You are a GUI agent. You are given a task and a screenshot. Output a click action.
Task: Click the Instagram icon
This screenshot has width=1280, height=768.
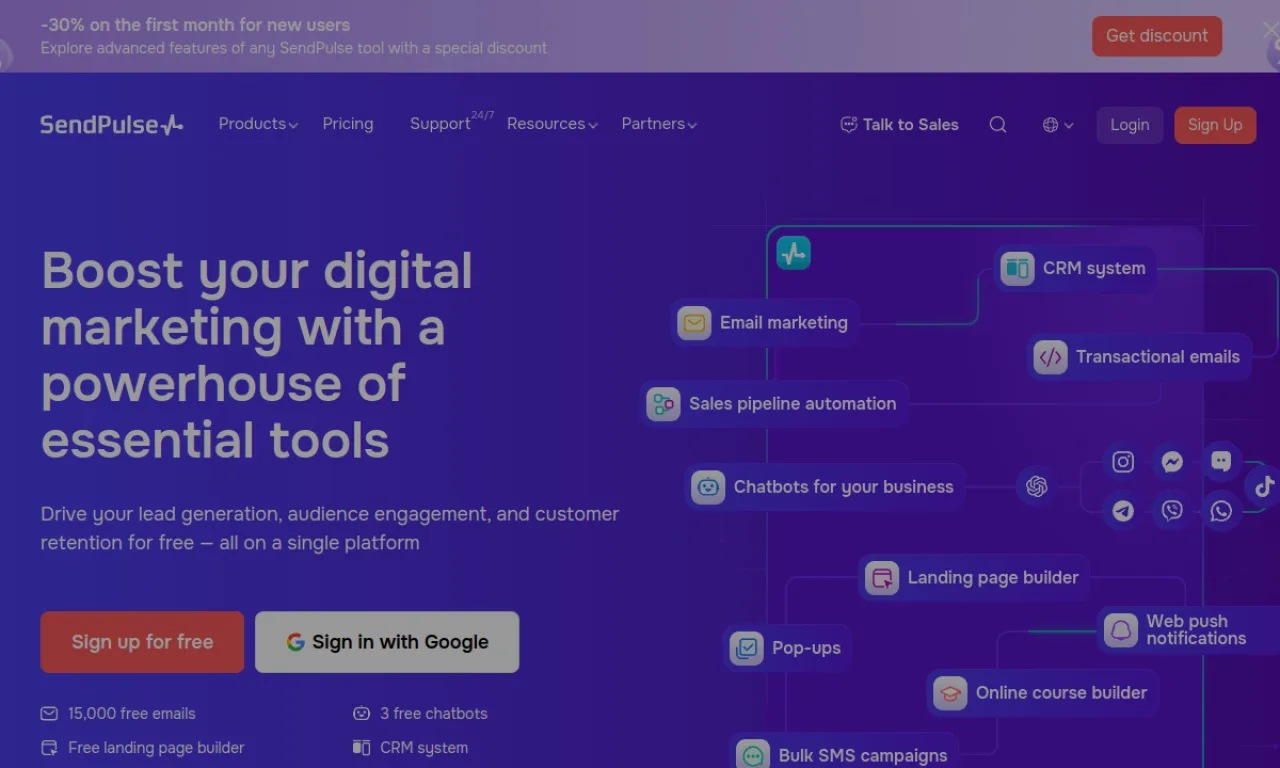1123,462
